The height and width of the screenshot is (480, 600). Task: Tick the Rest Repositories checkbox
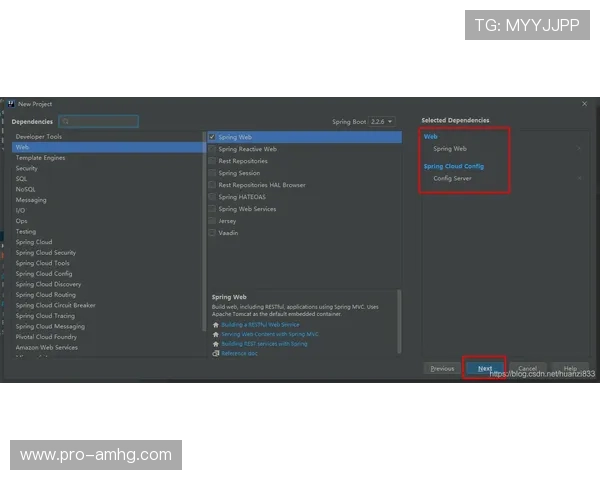pyautogui.click(x=212, y=161)
